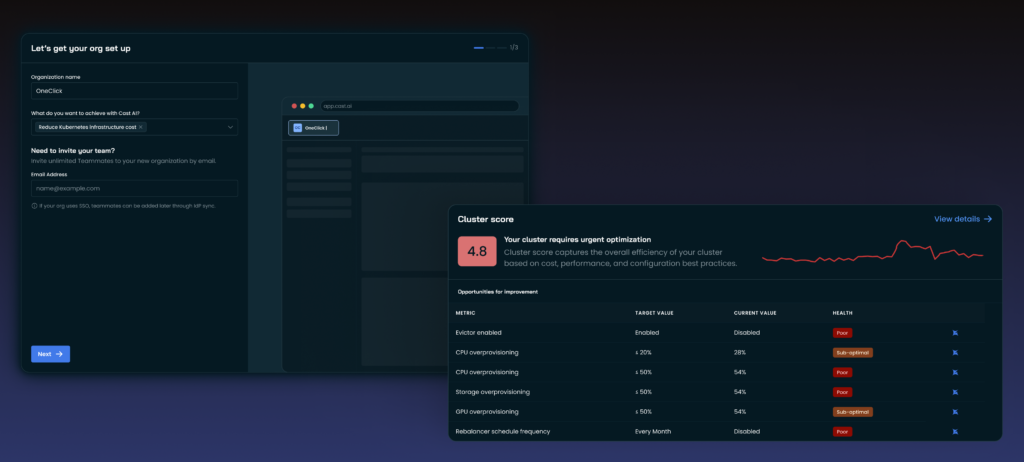
Task: Click the red dot in the browser mockup
Action: click(x=294, y=106)
